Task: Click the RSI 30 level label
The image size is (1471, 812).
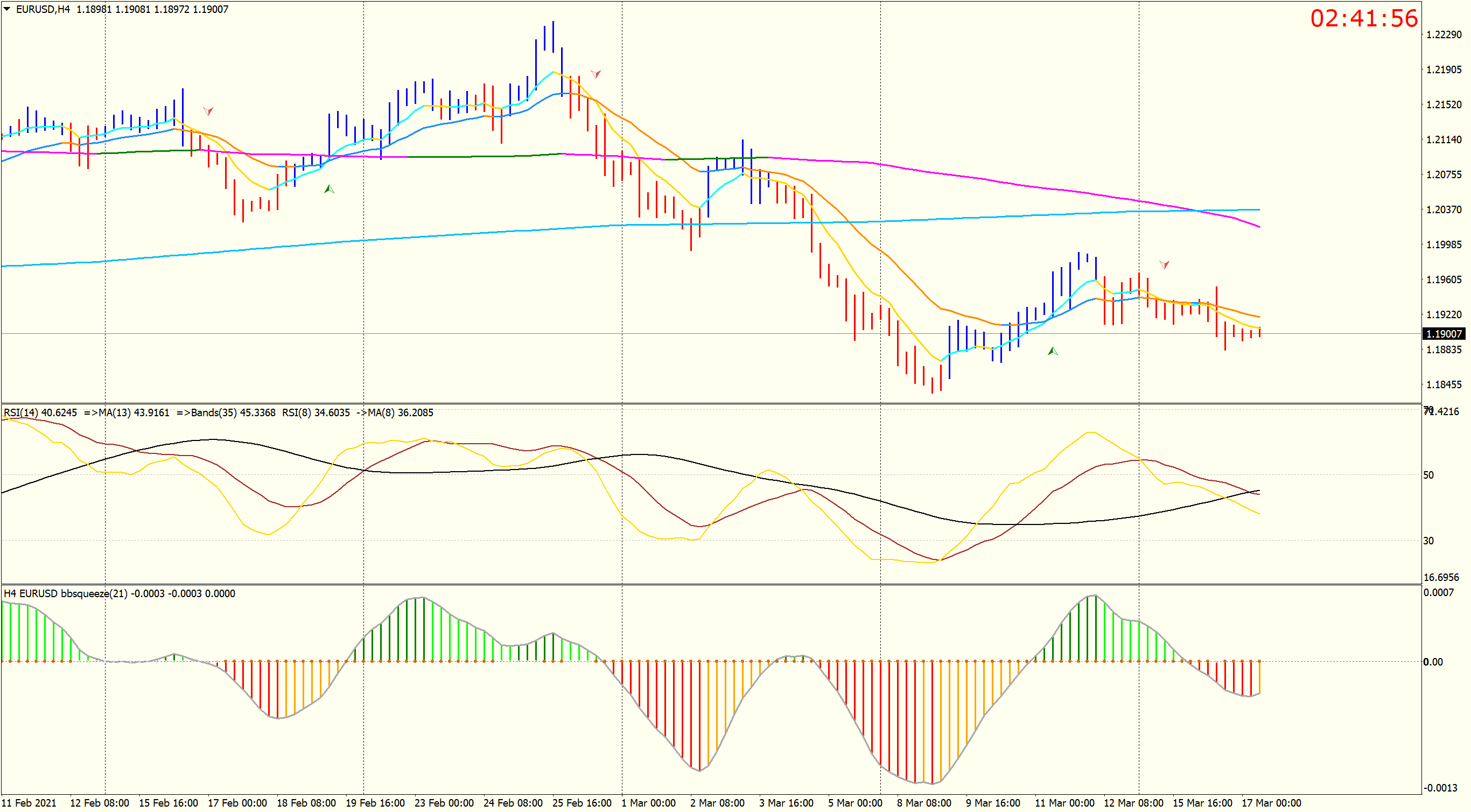Action: click(x=1428, y=541)
